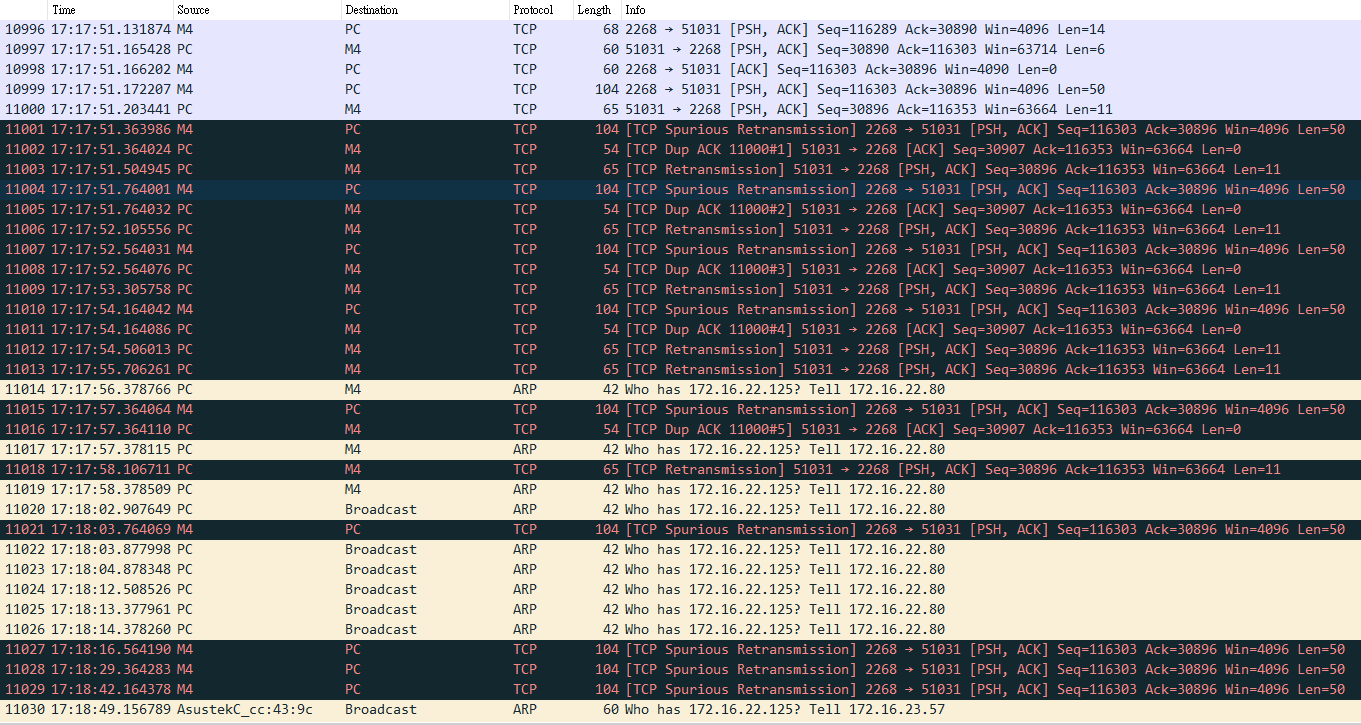Viewport: 1361px width, 725px height.
Task: Select Spurious Retransmission packet 11021
Action: 680,530
